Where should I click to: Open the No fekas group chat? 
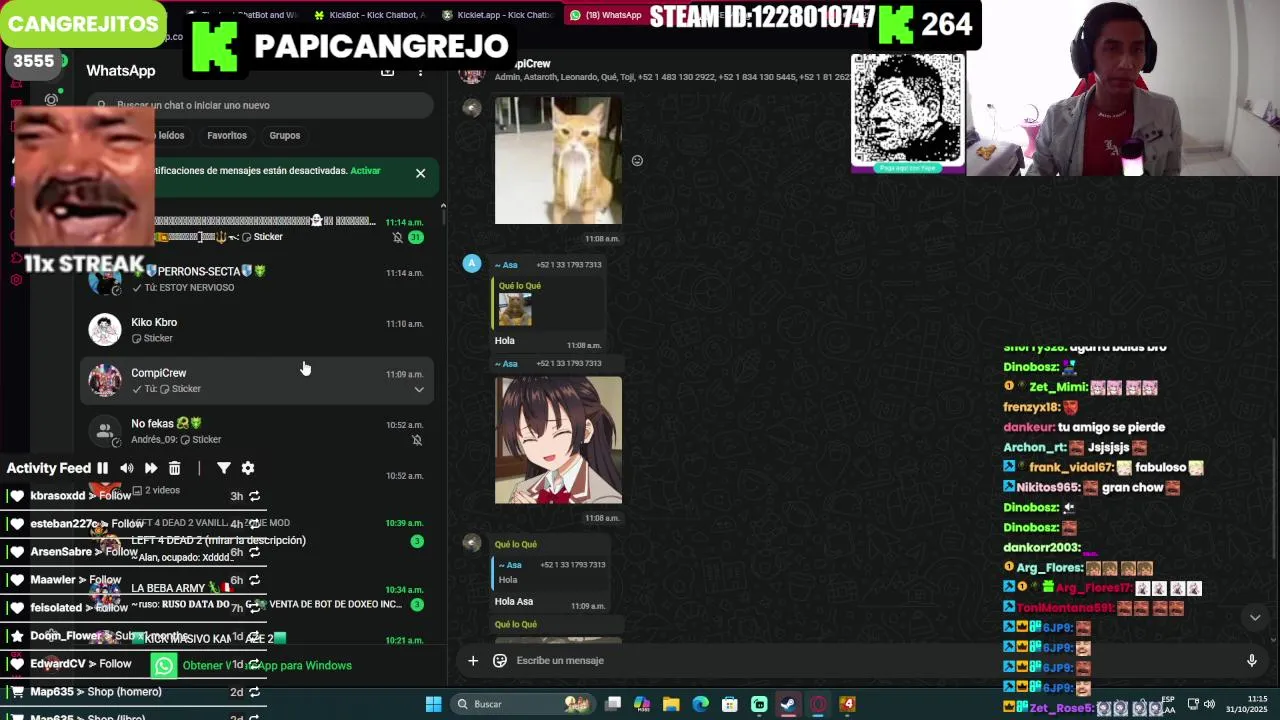pyautogui.click(x=257, y=431)
